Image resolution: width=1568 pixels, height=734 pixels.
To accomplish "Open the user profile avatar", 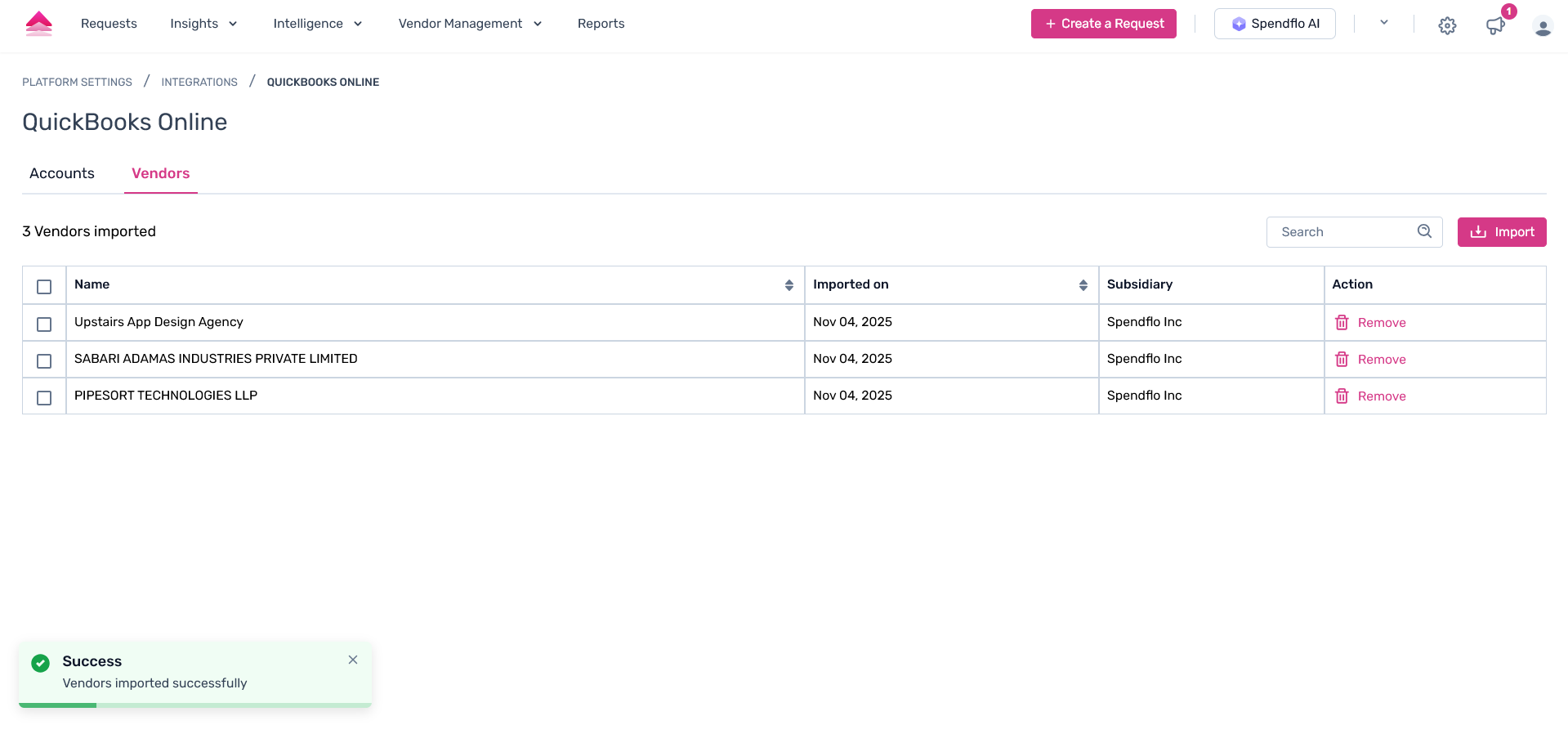I will tap(1543, 26).
